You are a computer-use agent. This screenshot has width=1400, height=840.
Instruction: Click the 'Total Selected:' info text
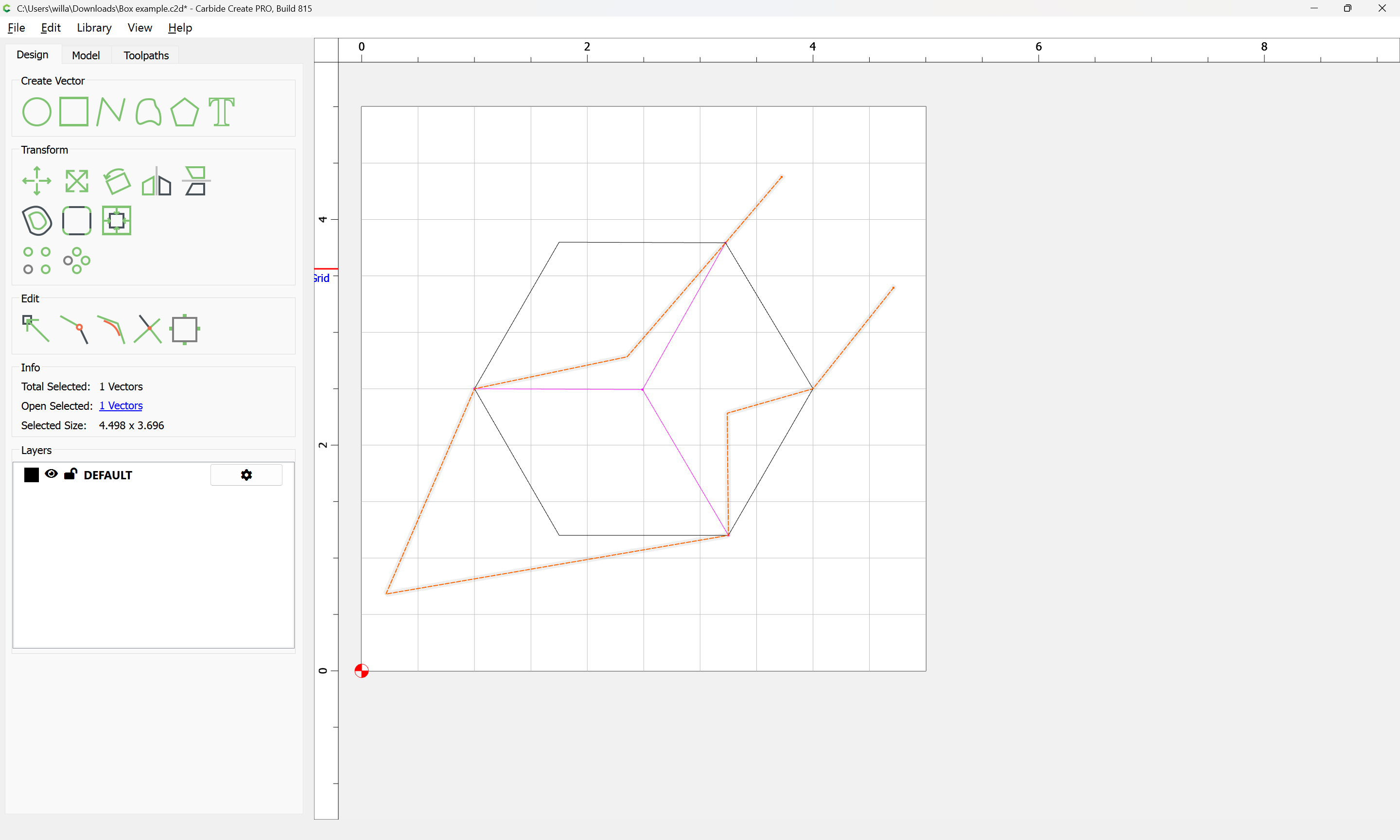coord(55,386)
